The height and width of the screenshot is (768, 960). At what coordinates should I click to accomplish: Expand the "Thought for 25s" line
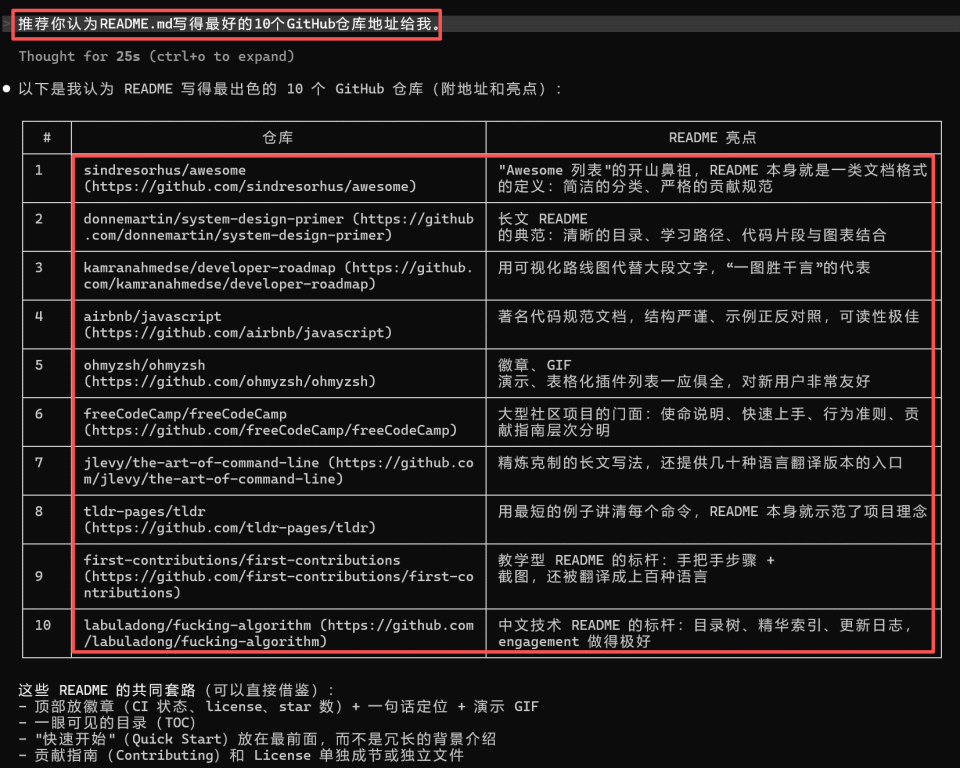tap(156, 56)
